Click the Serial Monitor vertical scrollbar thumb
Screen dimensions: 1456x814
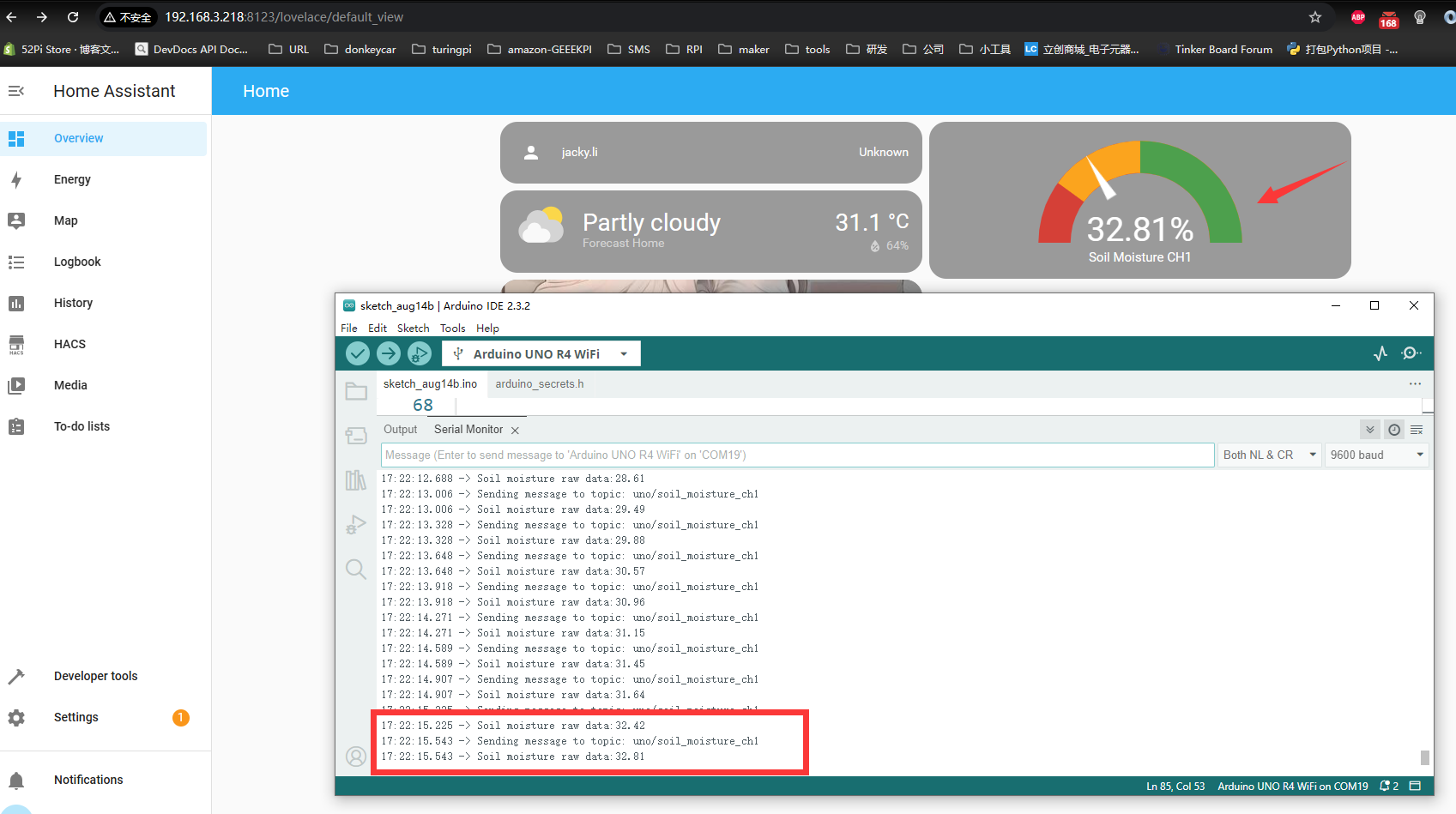(x=1424, y=757)
